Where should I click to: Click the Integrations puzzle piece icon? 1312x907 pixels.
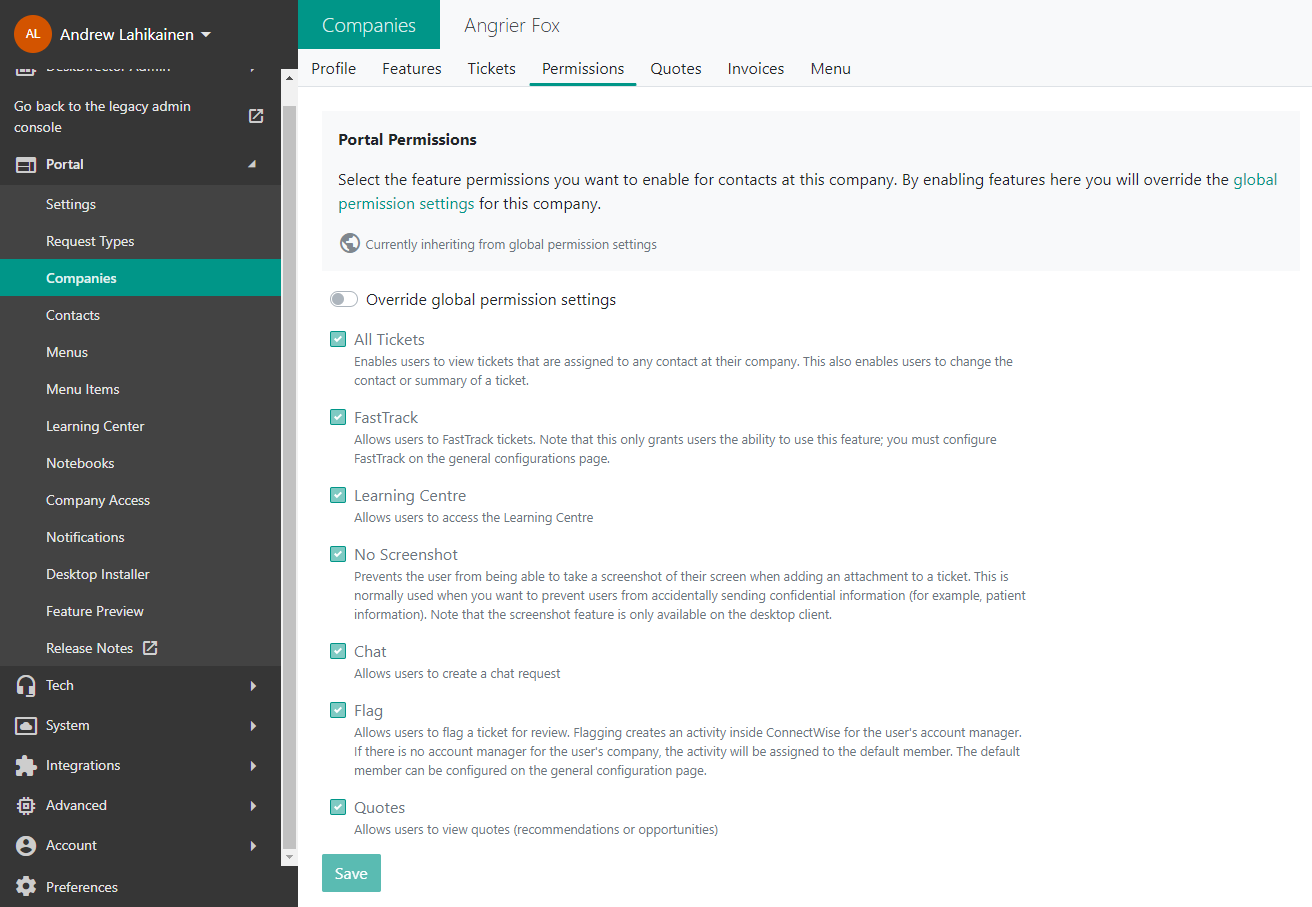pyautogui.click(x=26, y=766)
